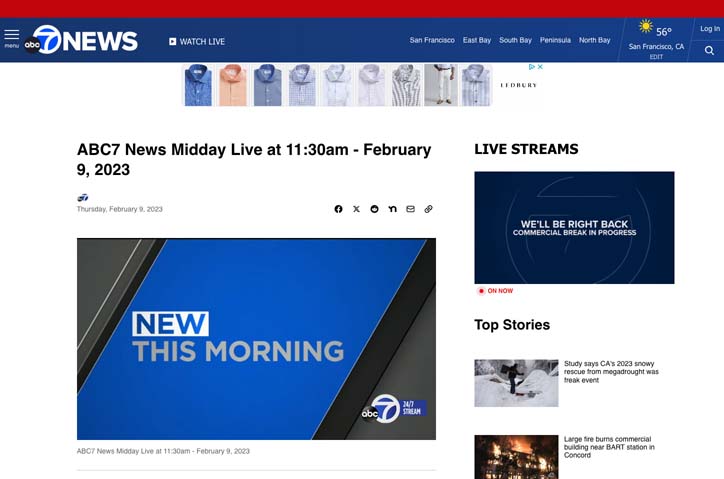Open the snow rescue story thumbnail
The image size is (724, 479).
(x=516, y=383)
